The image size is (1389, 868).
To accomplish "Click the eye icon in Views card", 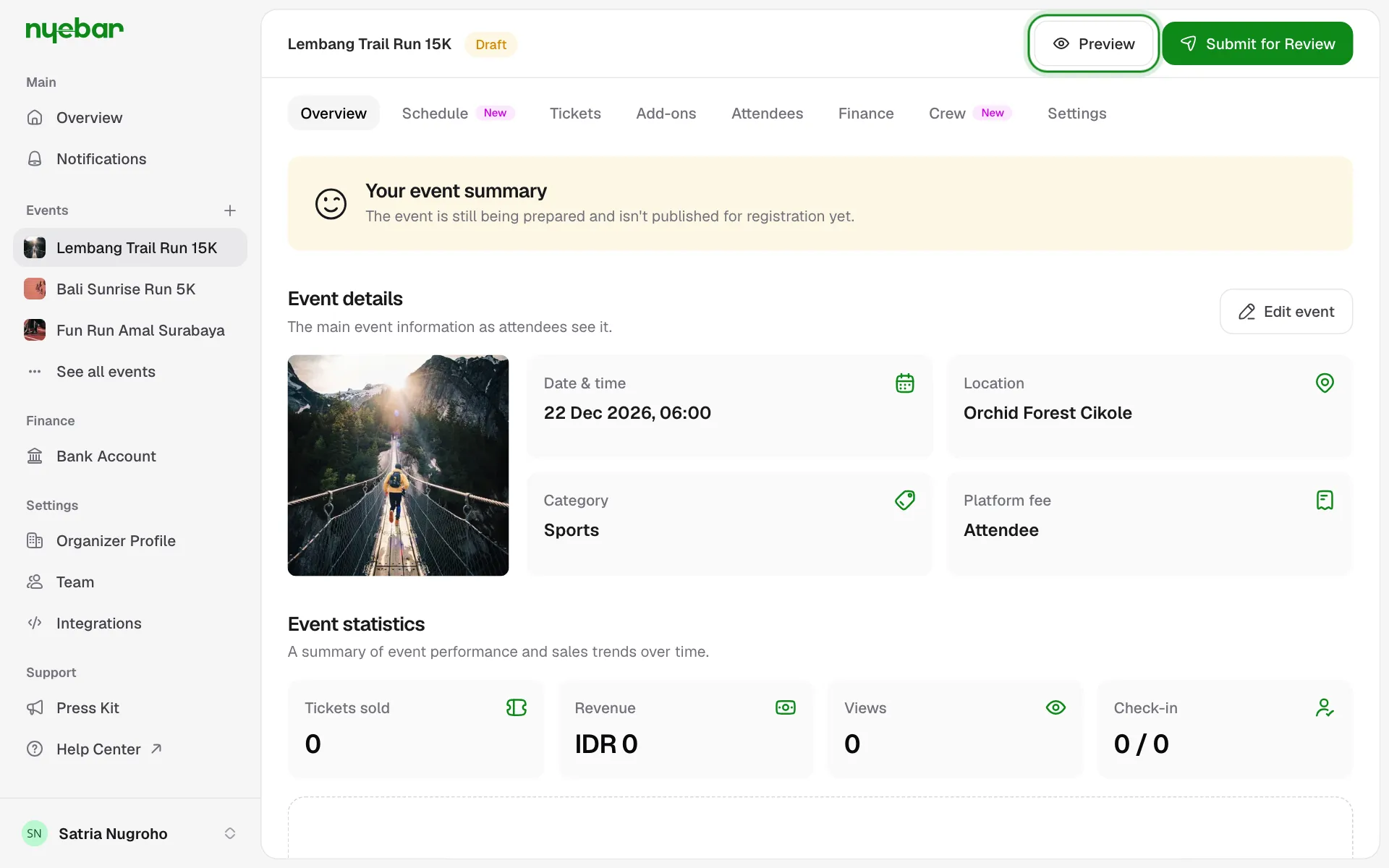I will click(1055, 707).
